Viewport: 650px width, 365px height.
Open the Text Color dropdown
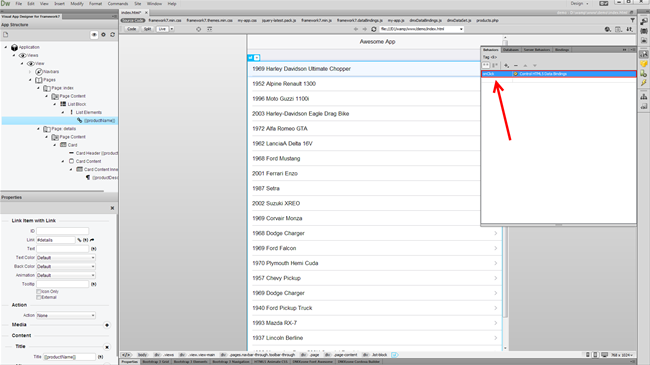65,258
